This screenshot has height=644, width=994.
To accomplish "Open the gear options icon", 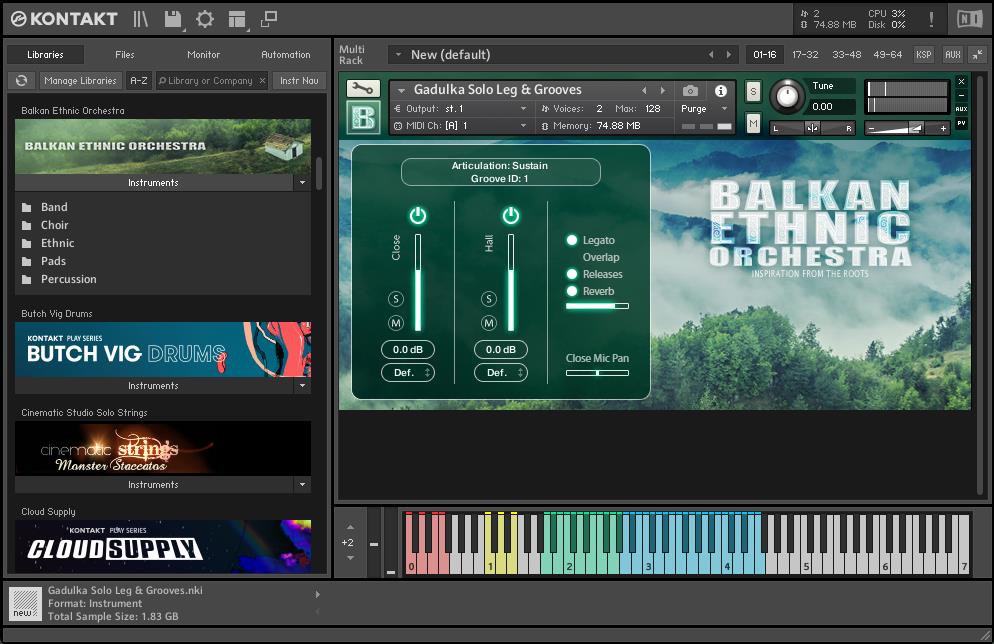I will coord(204,19).
